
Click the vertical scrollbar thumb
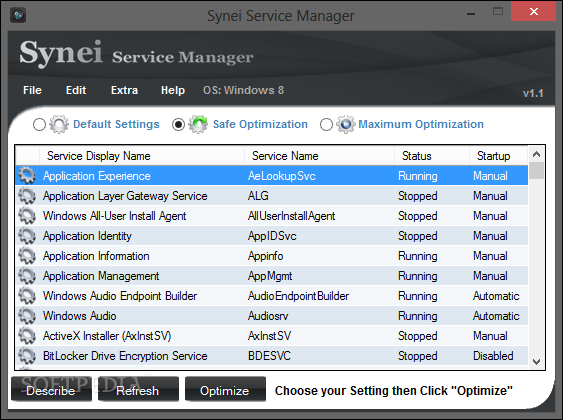click(536, 171)
